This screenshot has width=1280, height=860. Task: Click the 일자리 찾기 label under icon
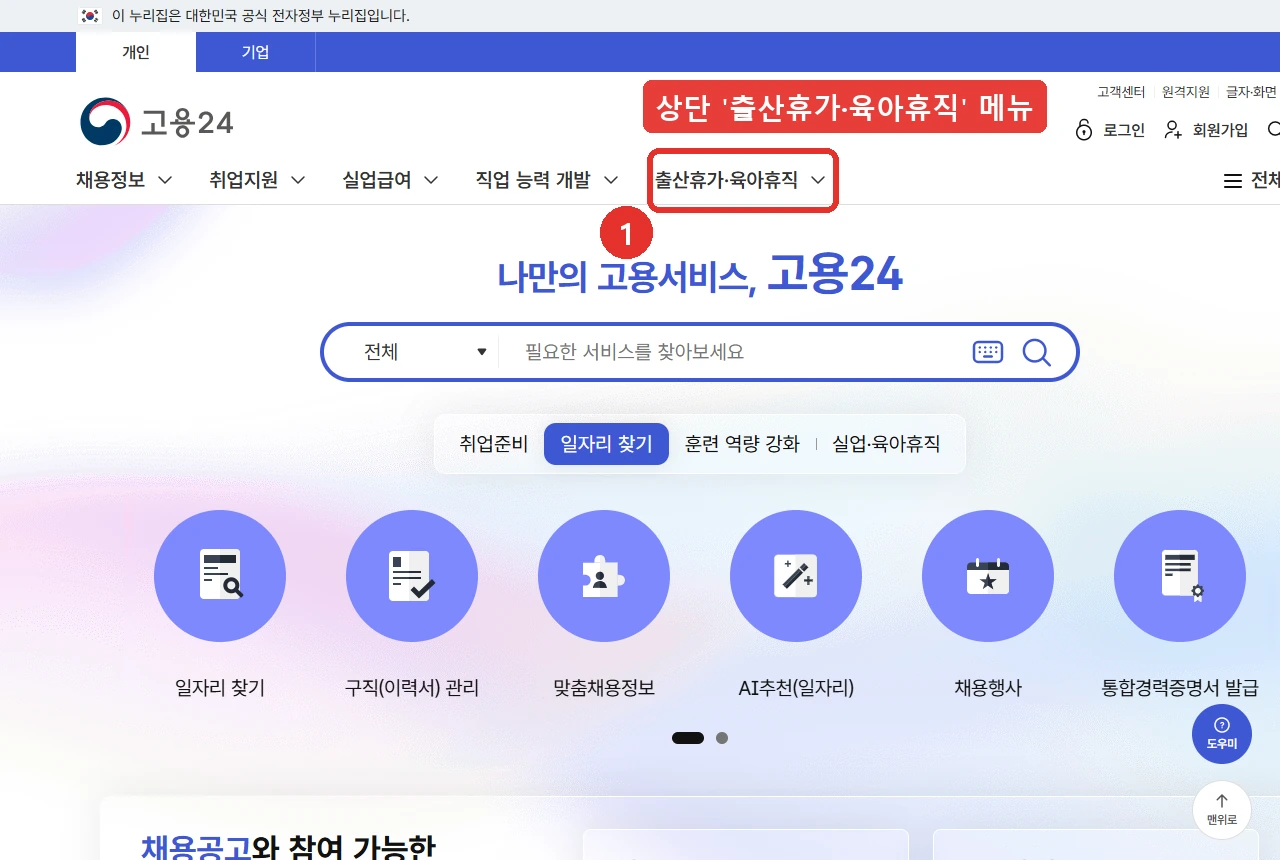tap(220, 688)
